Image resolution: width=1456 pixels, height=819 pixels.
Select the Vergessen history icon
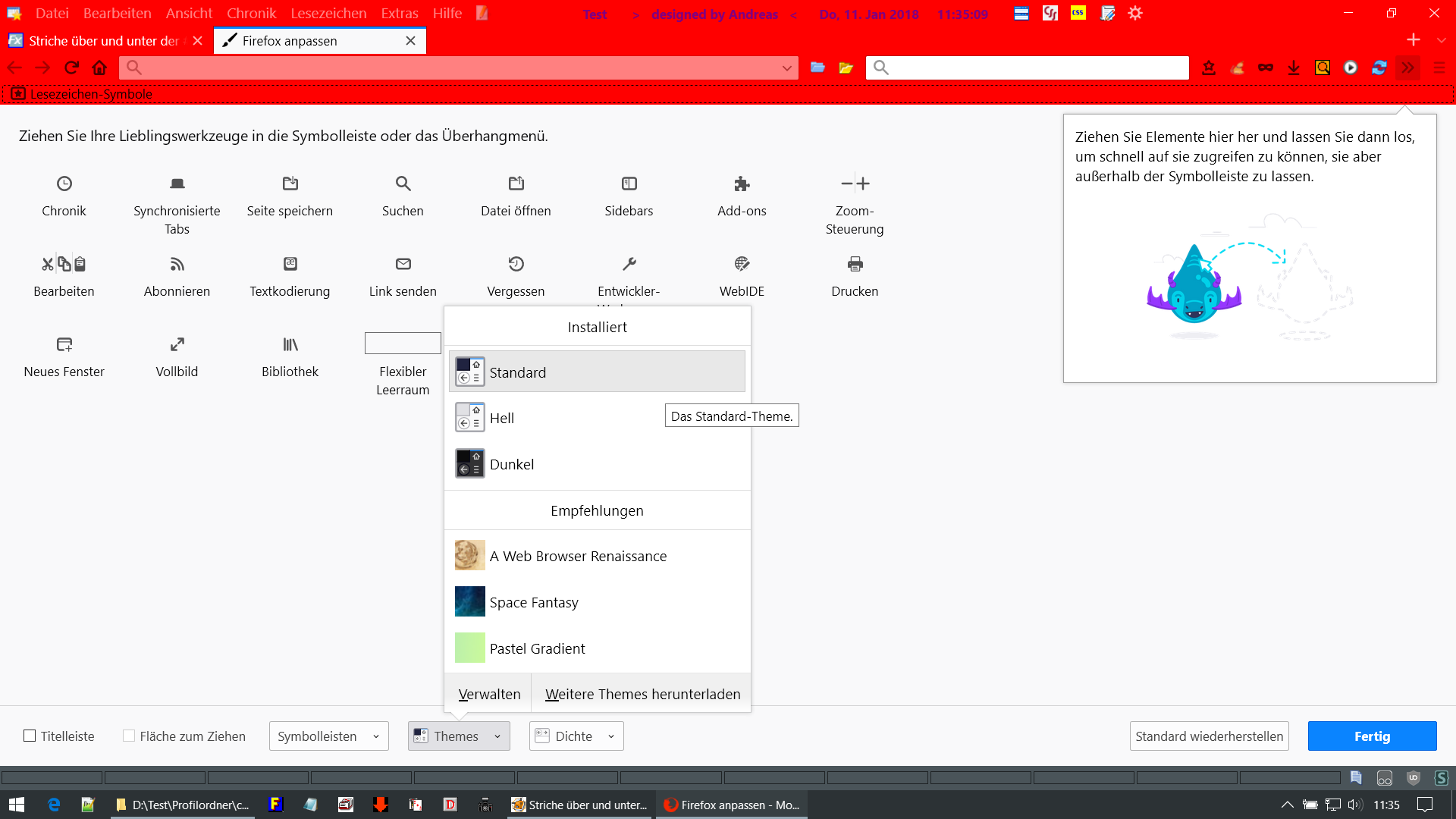pyautogui.click(x=516, y=264)
